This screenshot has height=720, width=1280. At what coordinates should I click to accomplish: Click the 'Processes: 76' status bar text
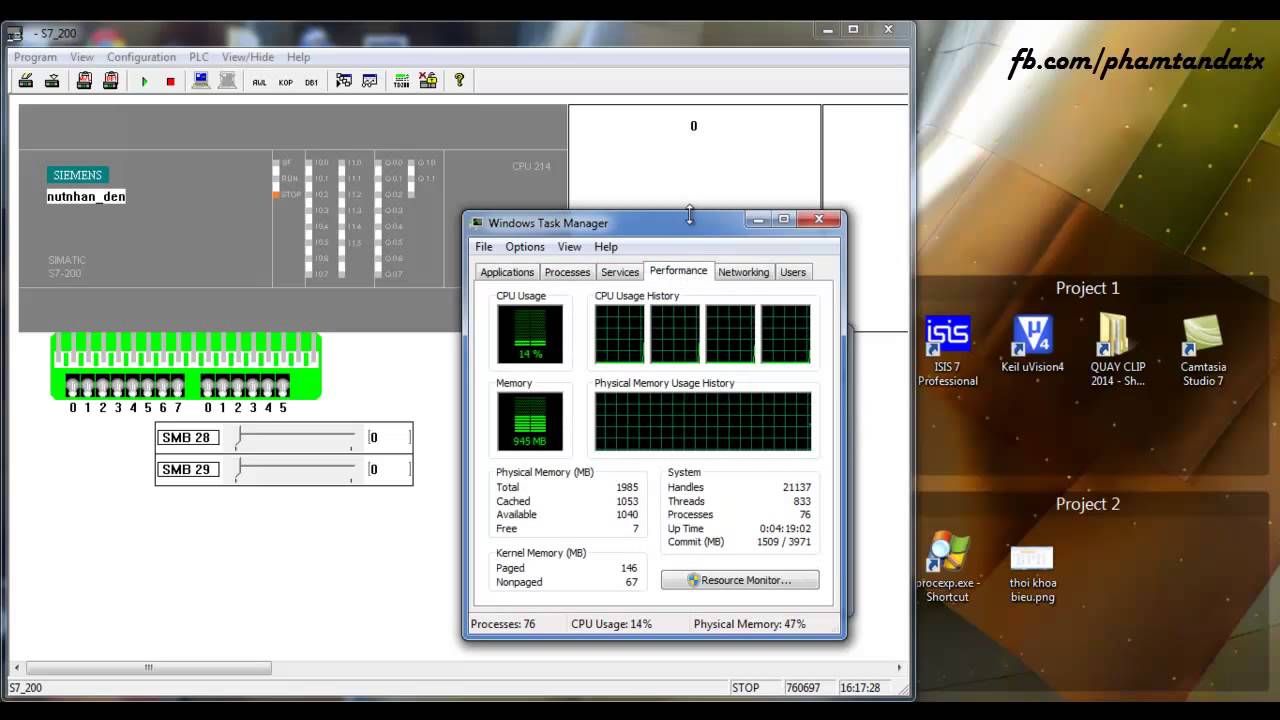[503, 624]
